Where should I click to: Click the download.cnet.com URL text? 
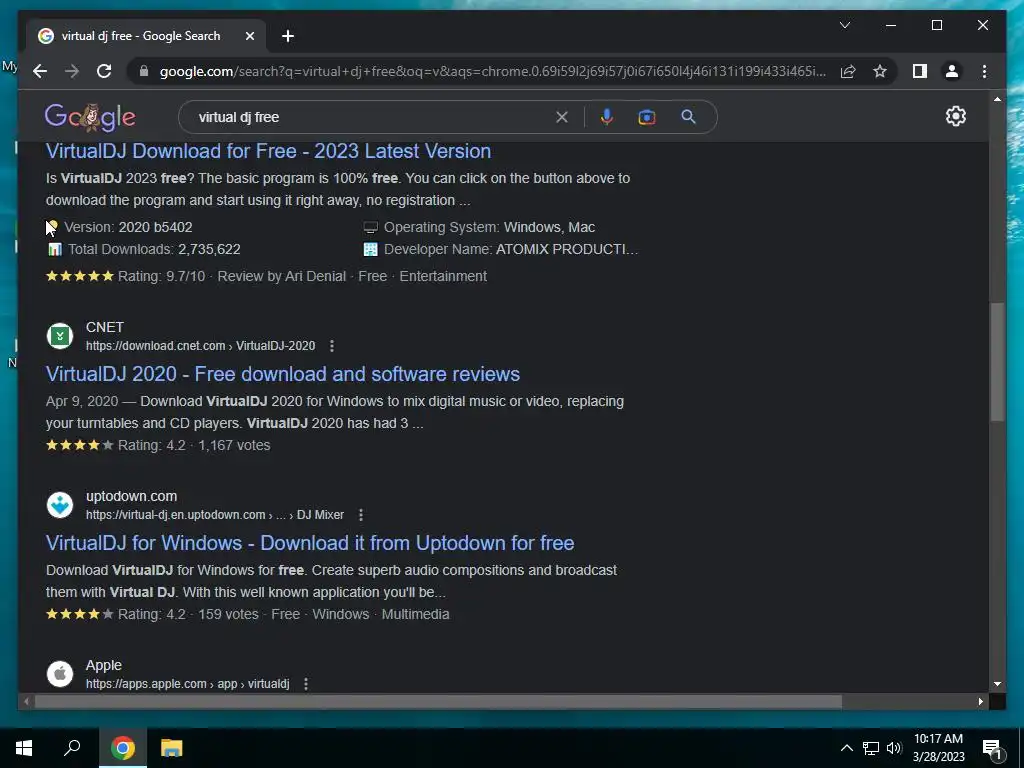200,345
